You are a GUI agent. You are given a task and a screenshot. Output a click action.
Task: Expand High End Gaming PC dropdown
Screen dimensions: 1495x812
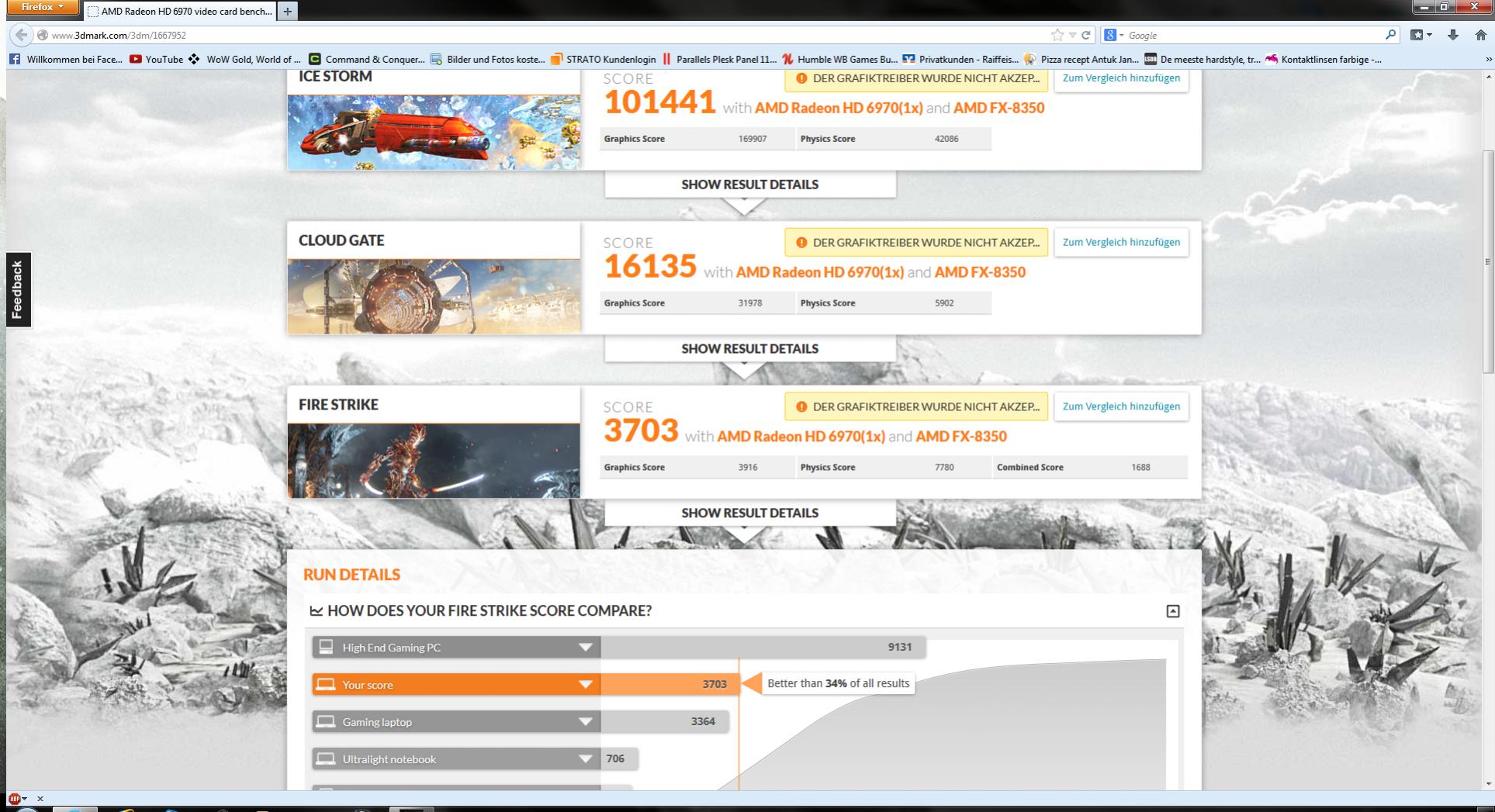[x=586, y=648]
